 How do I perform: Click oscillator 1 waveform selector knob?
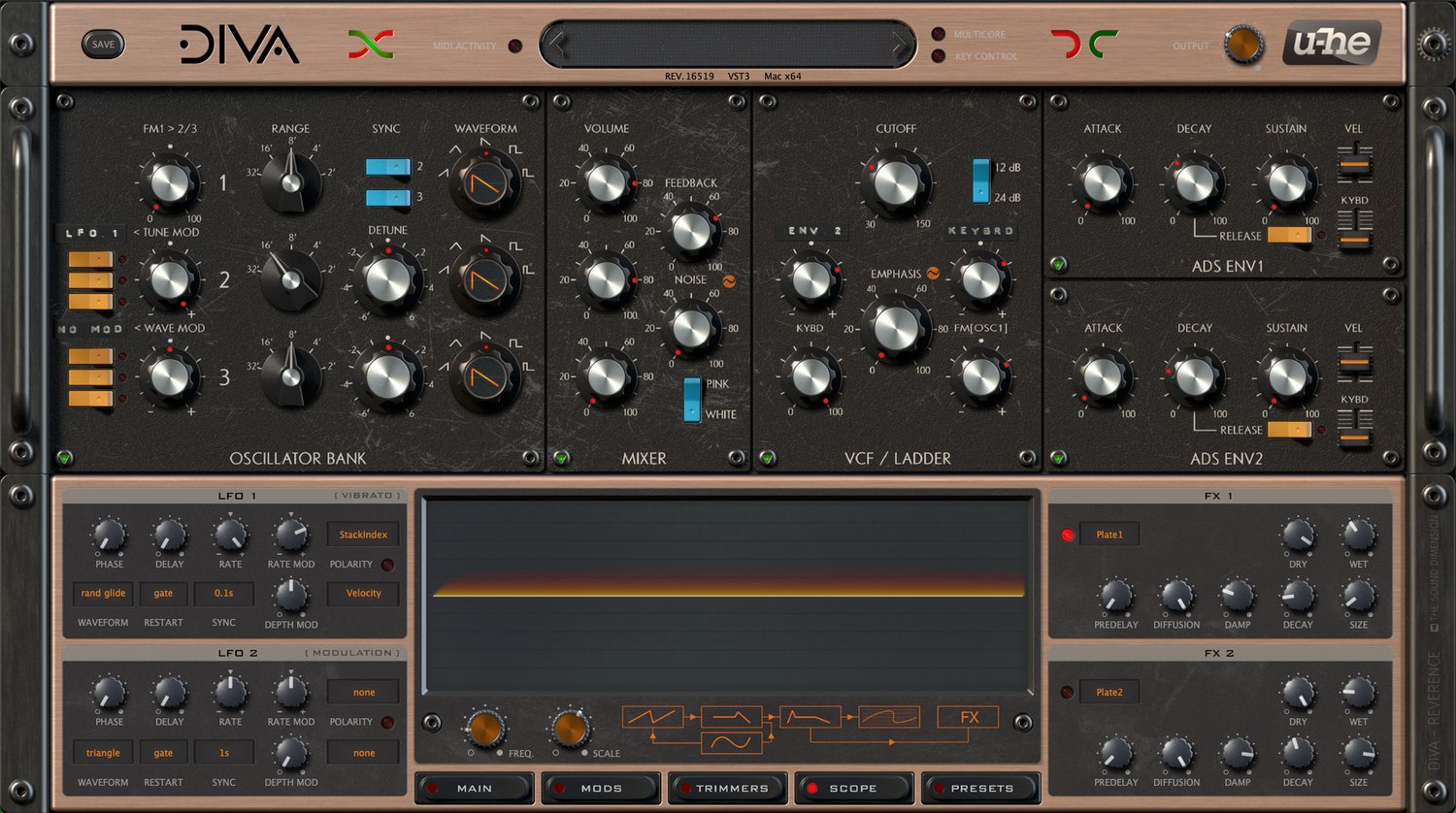(x=486, y=181)
